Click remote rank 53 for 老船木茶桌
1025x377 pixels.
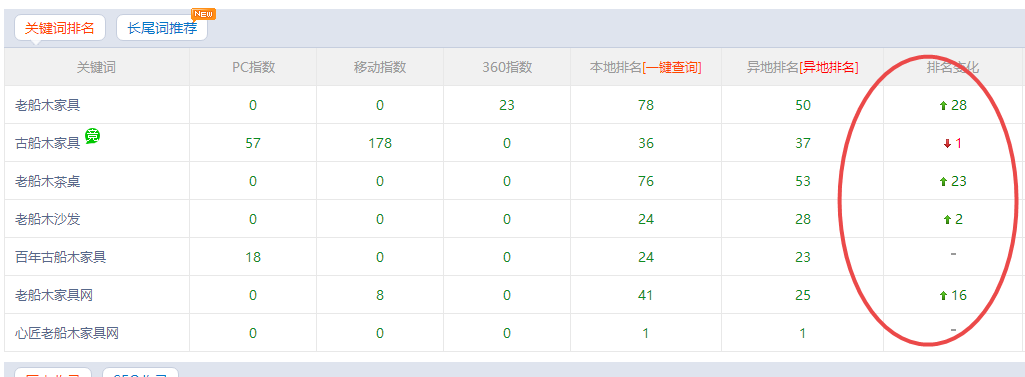pyautogui.click(x=803, y=181)
